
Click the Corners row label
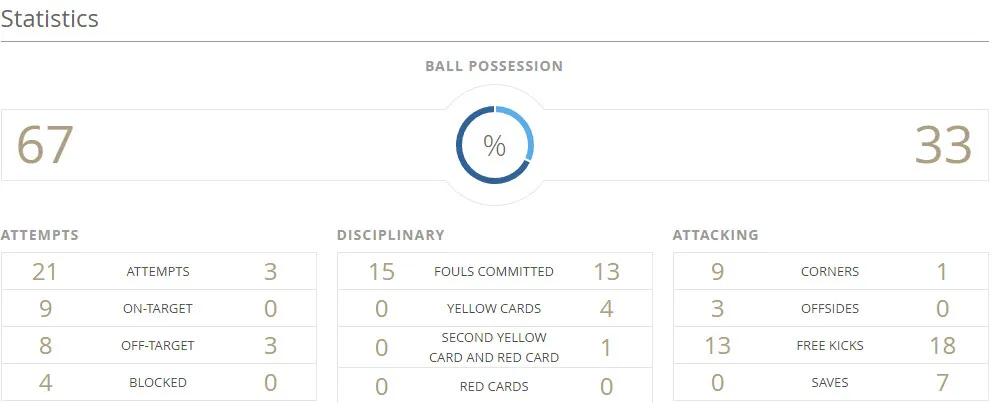click(830, 271)
